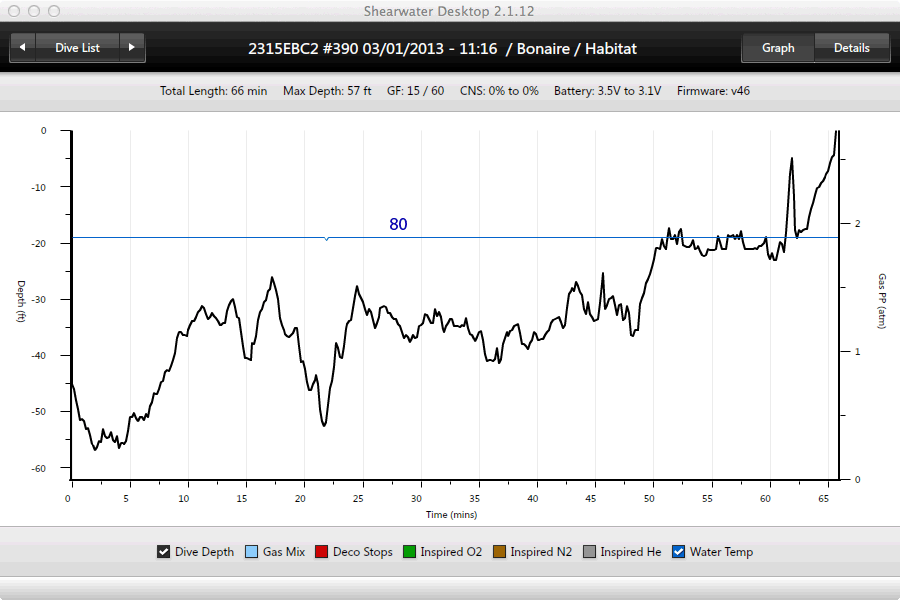Uncheck the Dive Depth checkbox
This screenshot has height=600, width=900.
[163, 552]
